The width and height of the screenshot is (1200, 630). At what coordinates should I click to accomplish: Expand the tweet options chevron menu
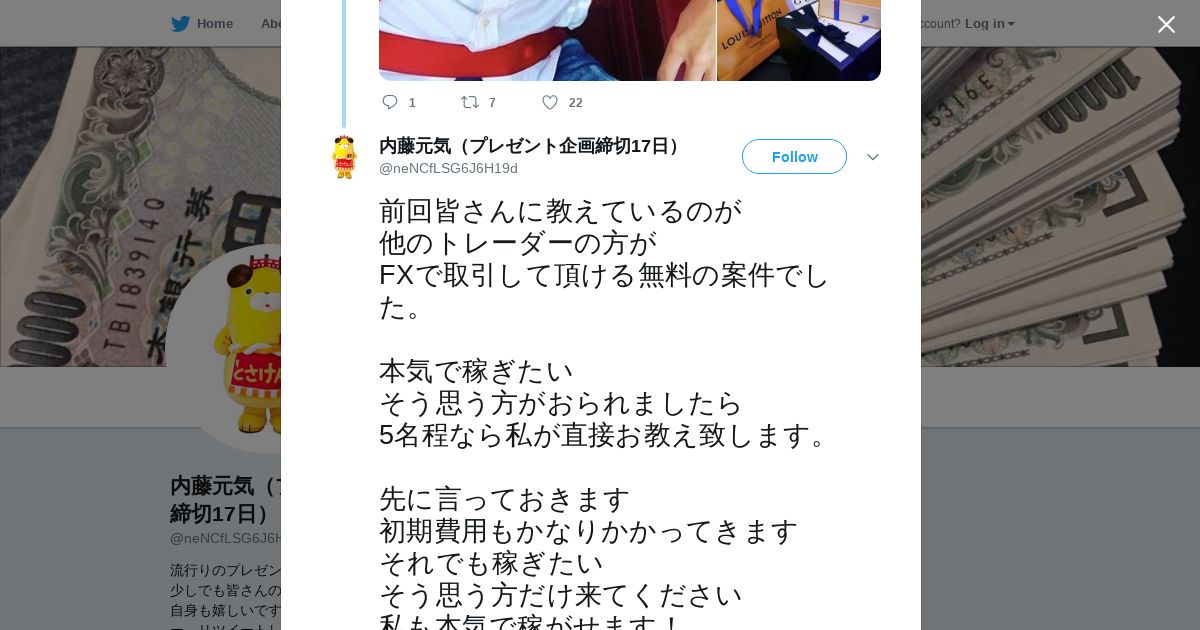click(x=873, y=157)
